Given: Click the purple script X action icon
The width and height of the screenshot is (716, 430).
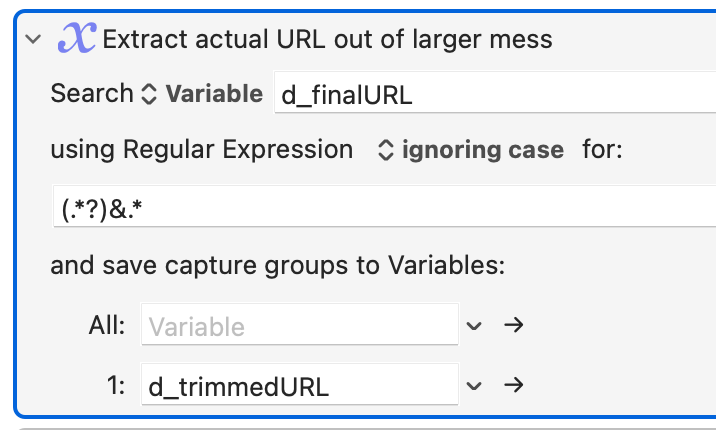Looking at the screenshot, I should (76, 38).
